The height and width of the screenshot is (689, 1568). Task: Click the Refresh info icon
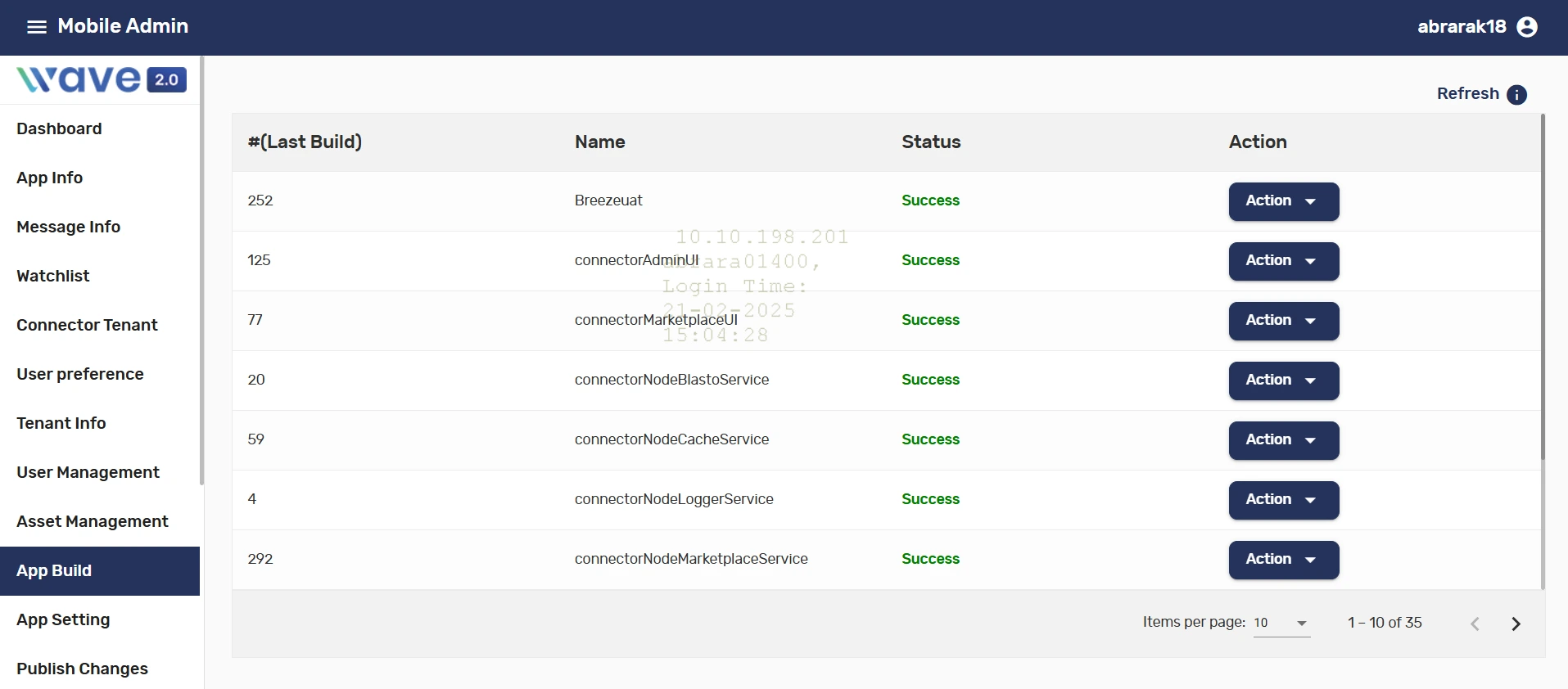click(1516, 95)
